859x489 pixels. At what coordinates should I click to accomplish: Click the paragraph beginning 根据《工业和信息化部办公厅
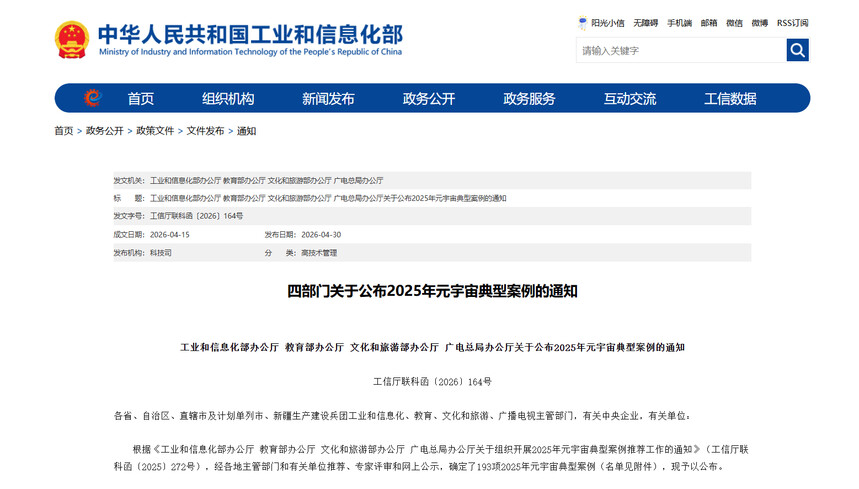point(431,458)
